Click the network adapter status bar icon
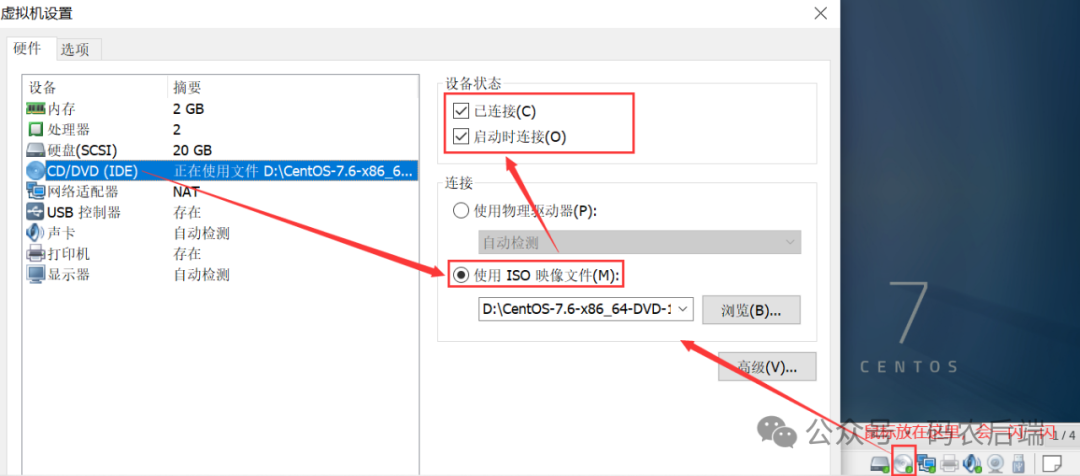Image resolution: width=1080 pixels, height=476 pixels. (x=926, y=463)
